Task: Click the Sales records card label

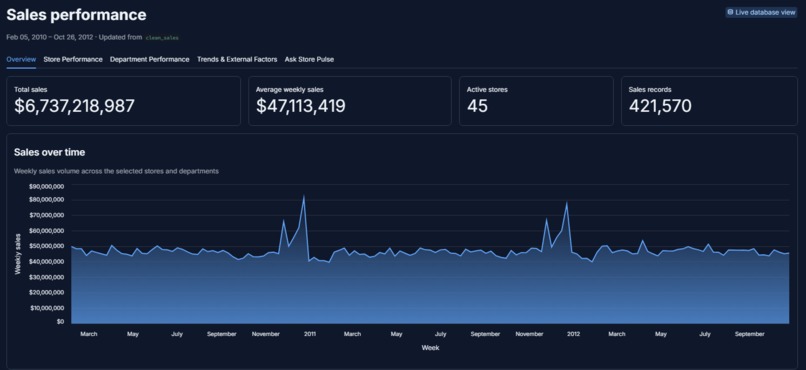Action: coord(650,89)
